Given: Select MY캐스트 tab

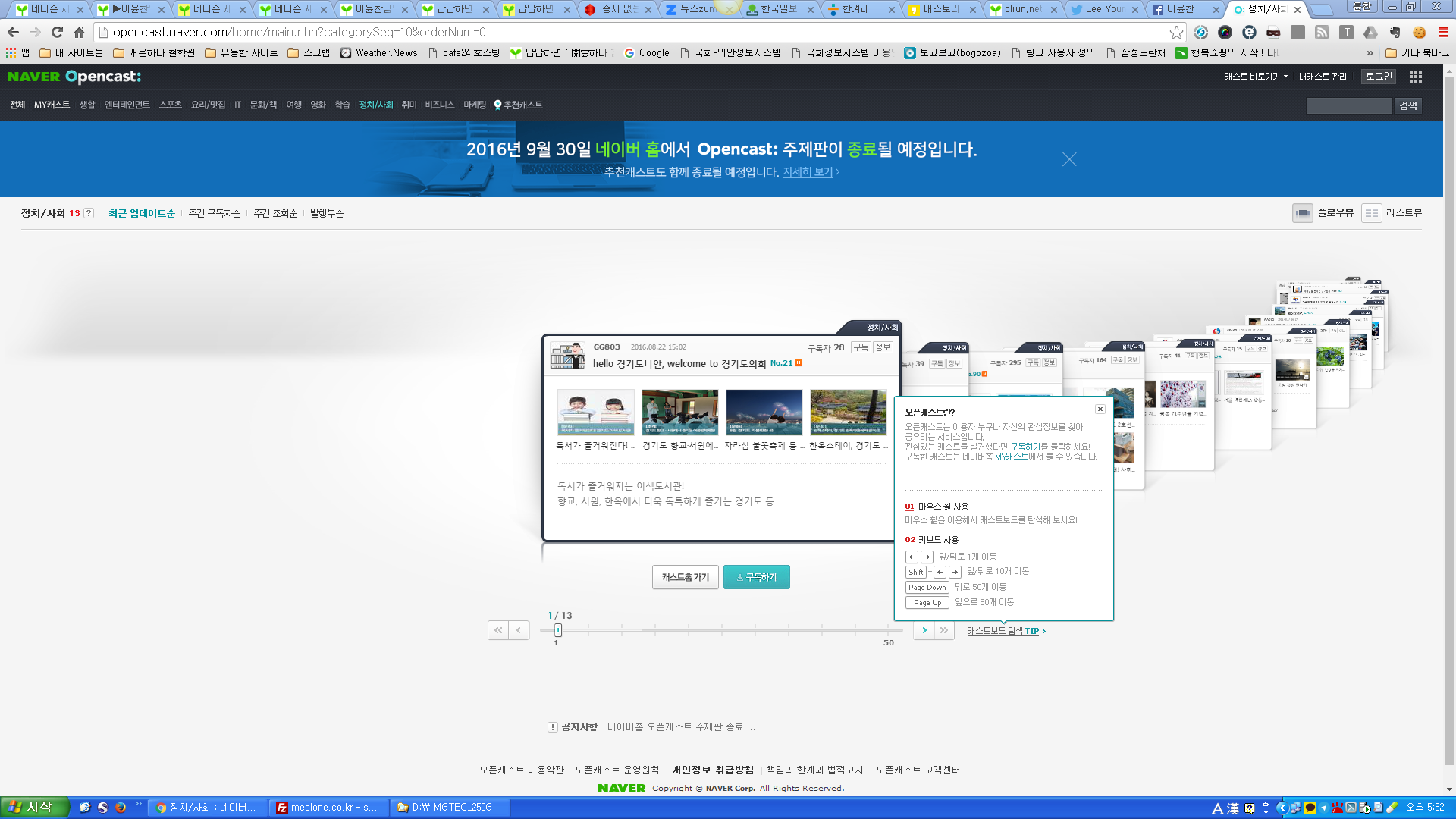Looking at the screenshot, I should coord(52,105).
